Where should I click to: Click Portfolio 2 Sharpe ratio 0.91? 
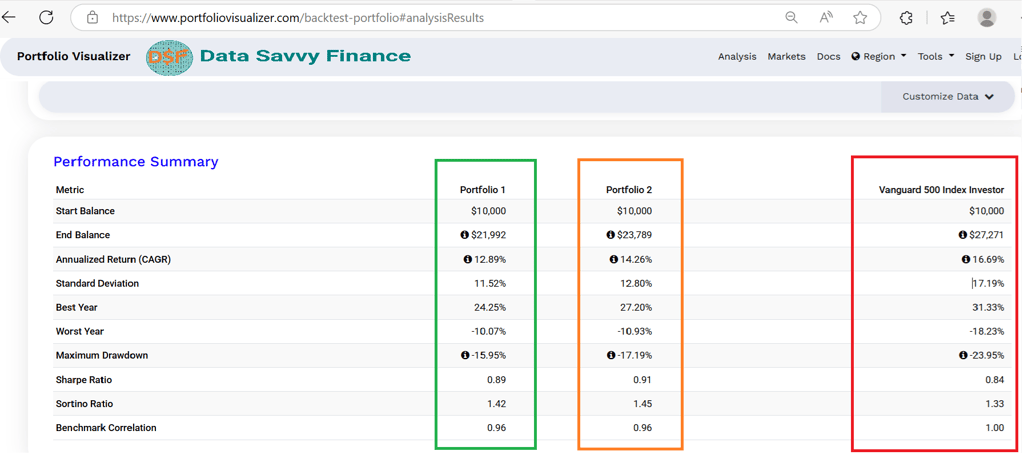click(x=643, y=380)
